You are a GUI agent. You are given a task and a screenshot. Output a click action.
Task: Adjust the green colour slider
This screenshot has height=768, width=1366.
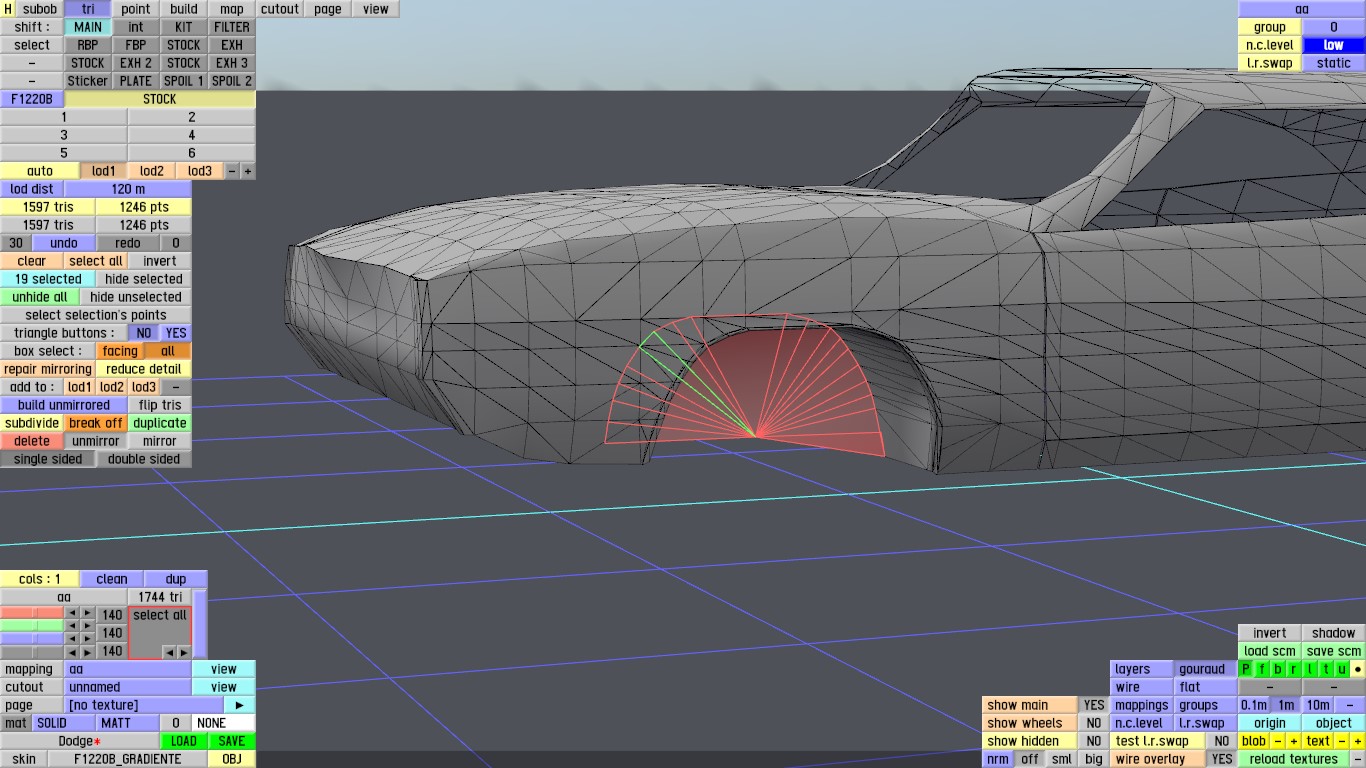pos(32,626)
